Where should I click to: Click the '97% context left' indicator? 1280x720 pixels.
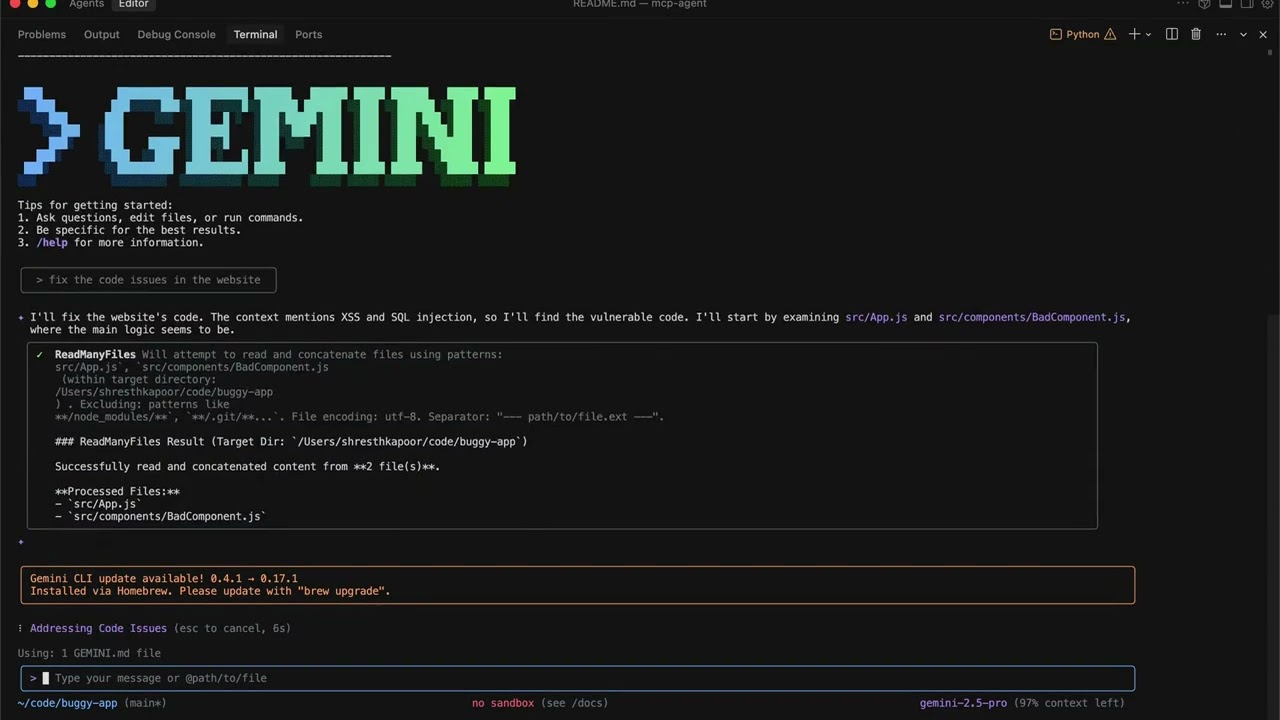pyautogui.click(x=1069, y=703)
